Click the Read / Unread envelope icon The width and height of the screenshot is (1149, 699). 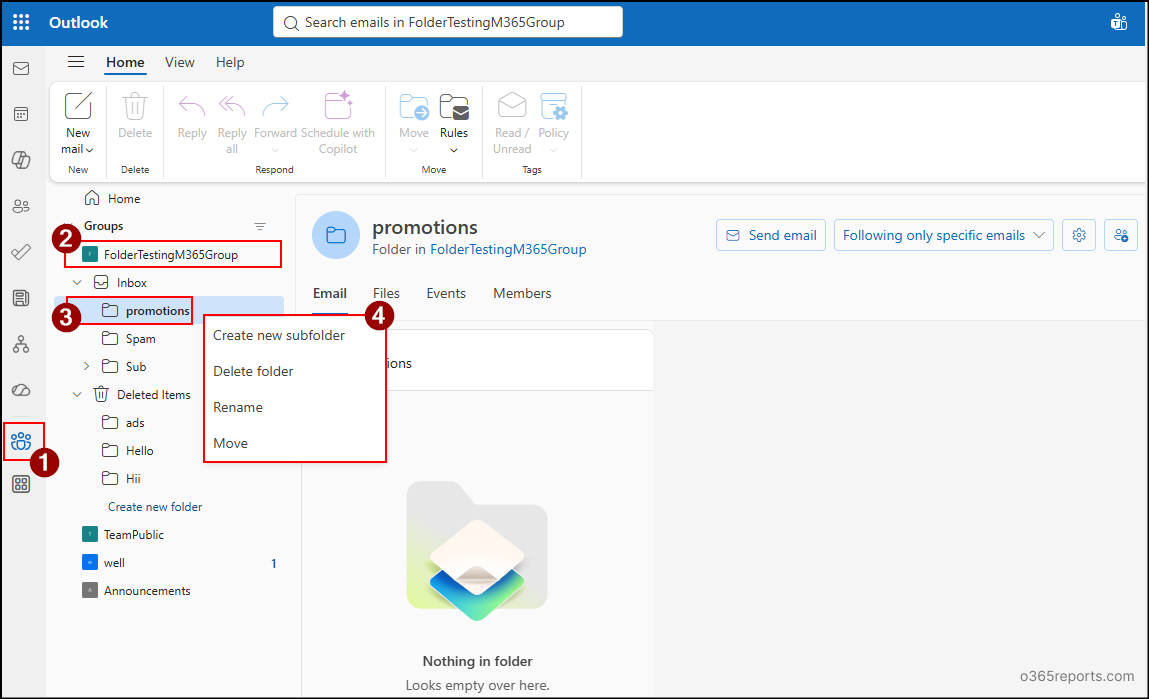click(511, 106)
